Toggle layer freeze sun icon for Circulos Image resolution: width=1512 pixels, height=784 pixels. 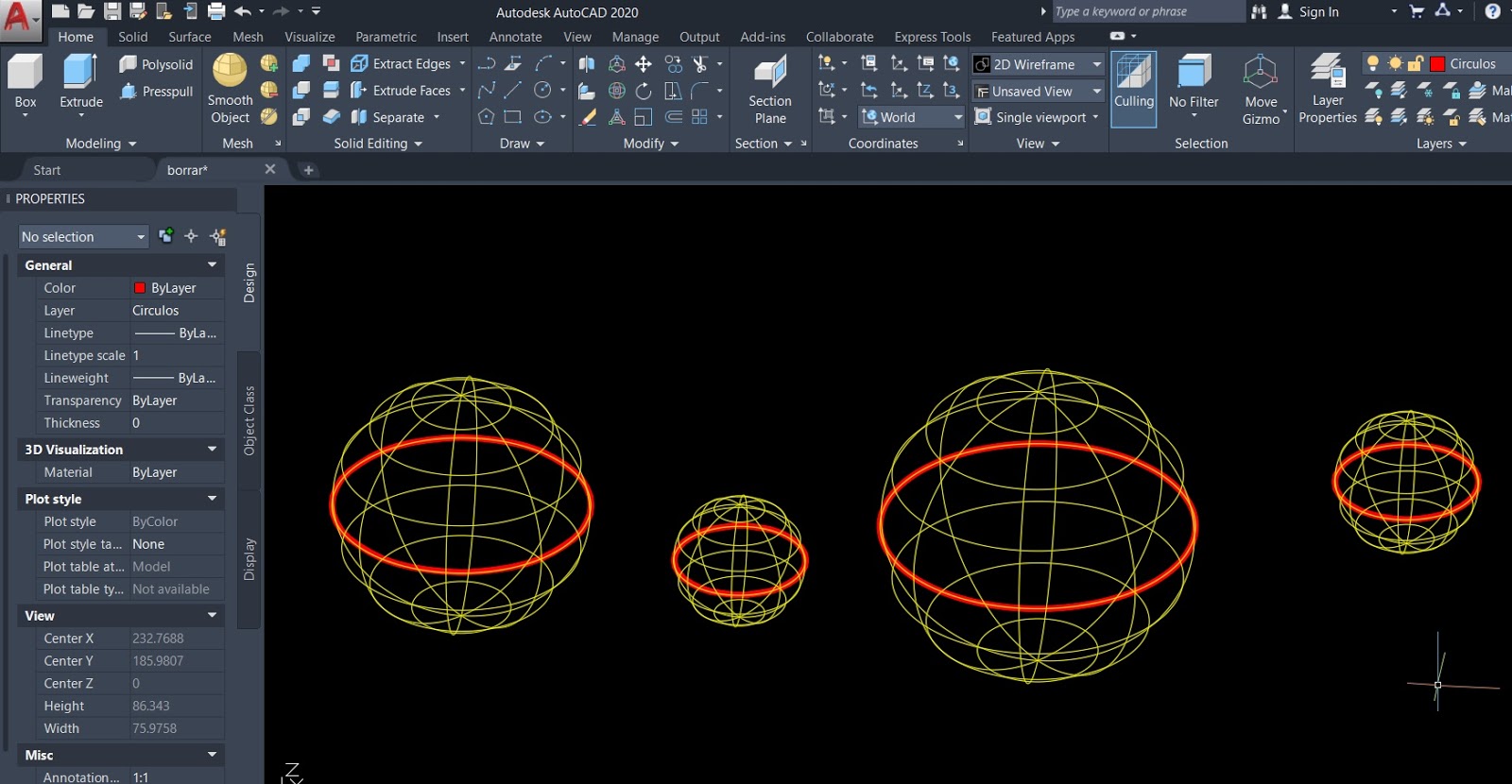pyautogui.click(x=1395, y=63)
